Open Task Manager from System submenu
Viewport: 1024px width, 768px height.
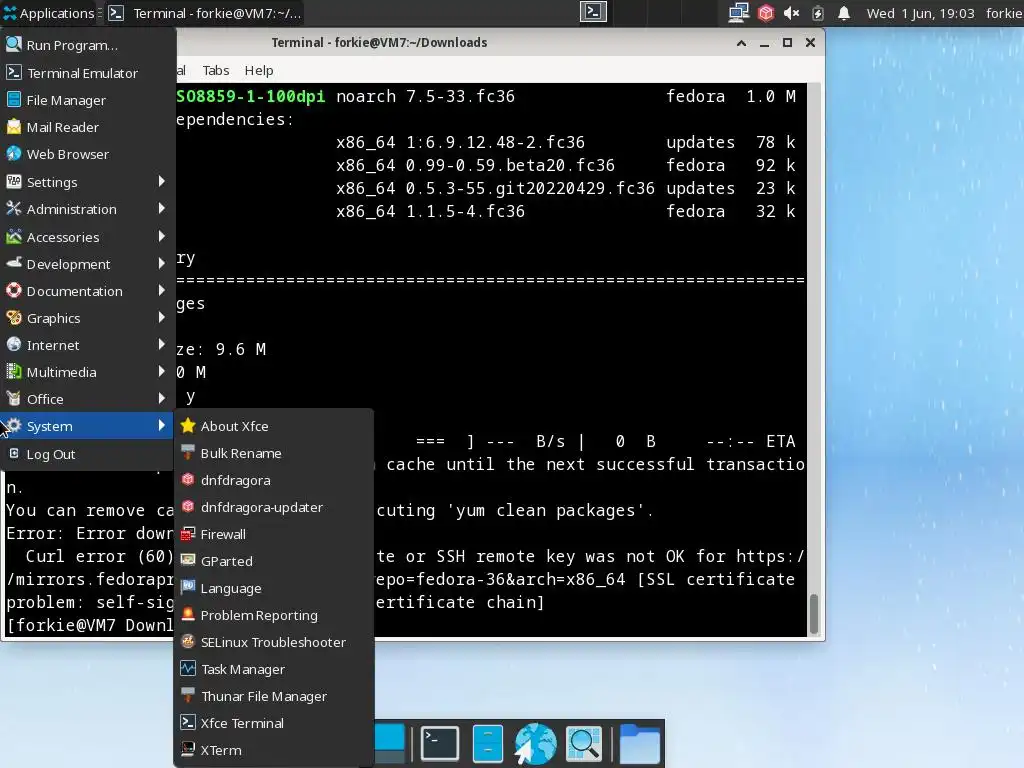(x=274, y=669)
